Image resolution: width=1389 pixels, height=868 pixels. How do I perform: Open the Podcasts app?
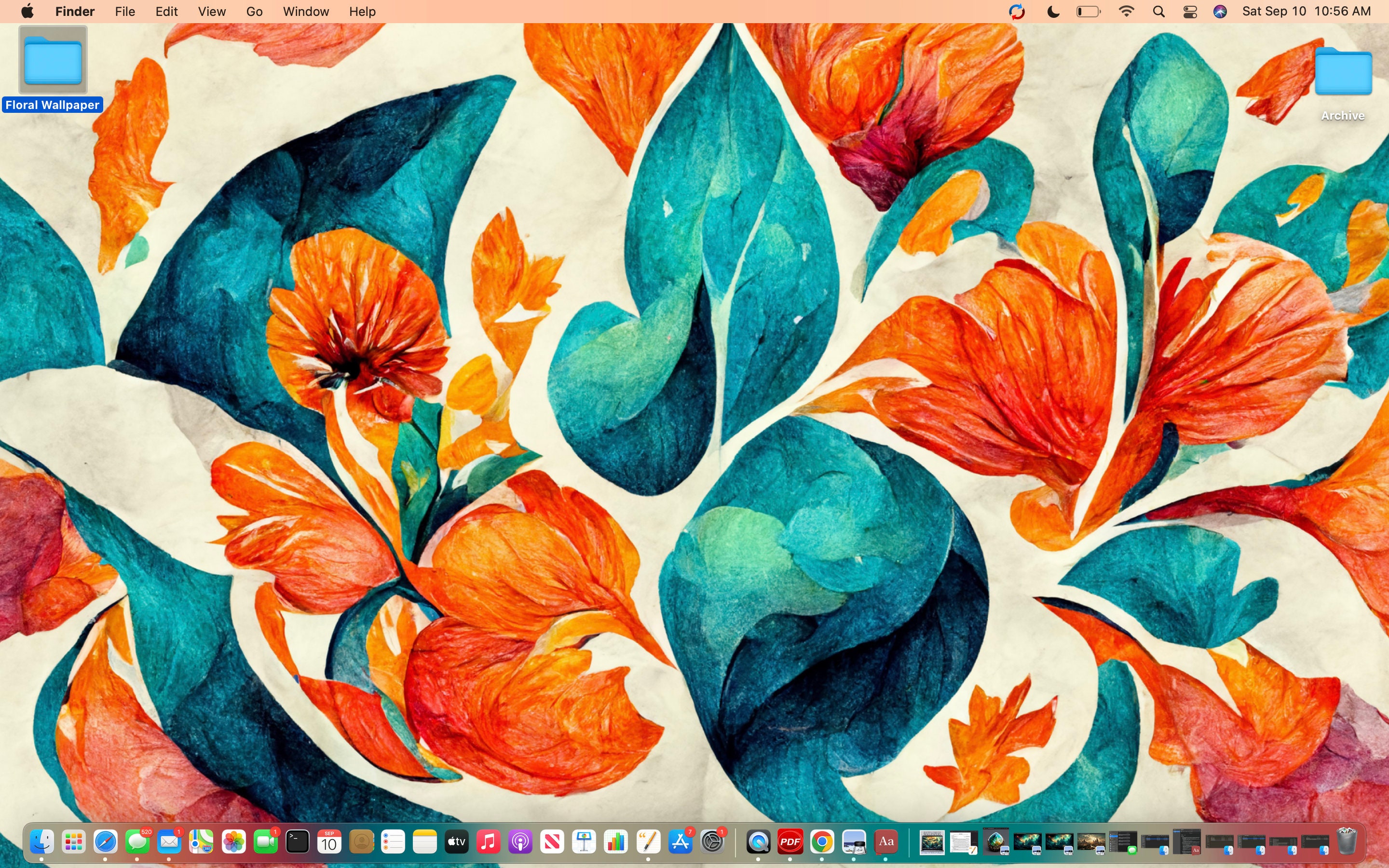(x=520, y=841)
